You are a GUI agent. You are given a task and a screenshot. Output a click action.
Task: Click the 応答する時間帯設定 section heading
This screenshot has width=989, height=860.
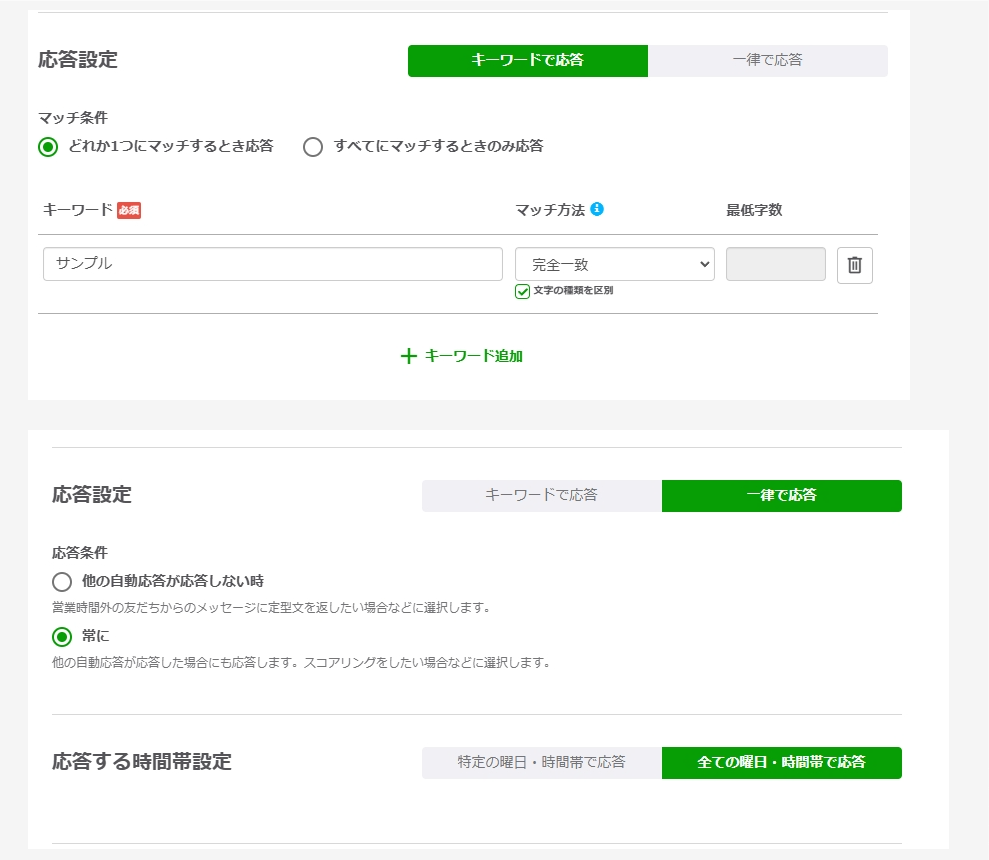click(141, 762)
